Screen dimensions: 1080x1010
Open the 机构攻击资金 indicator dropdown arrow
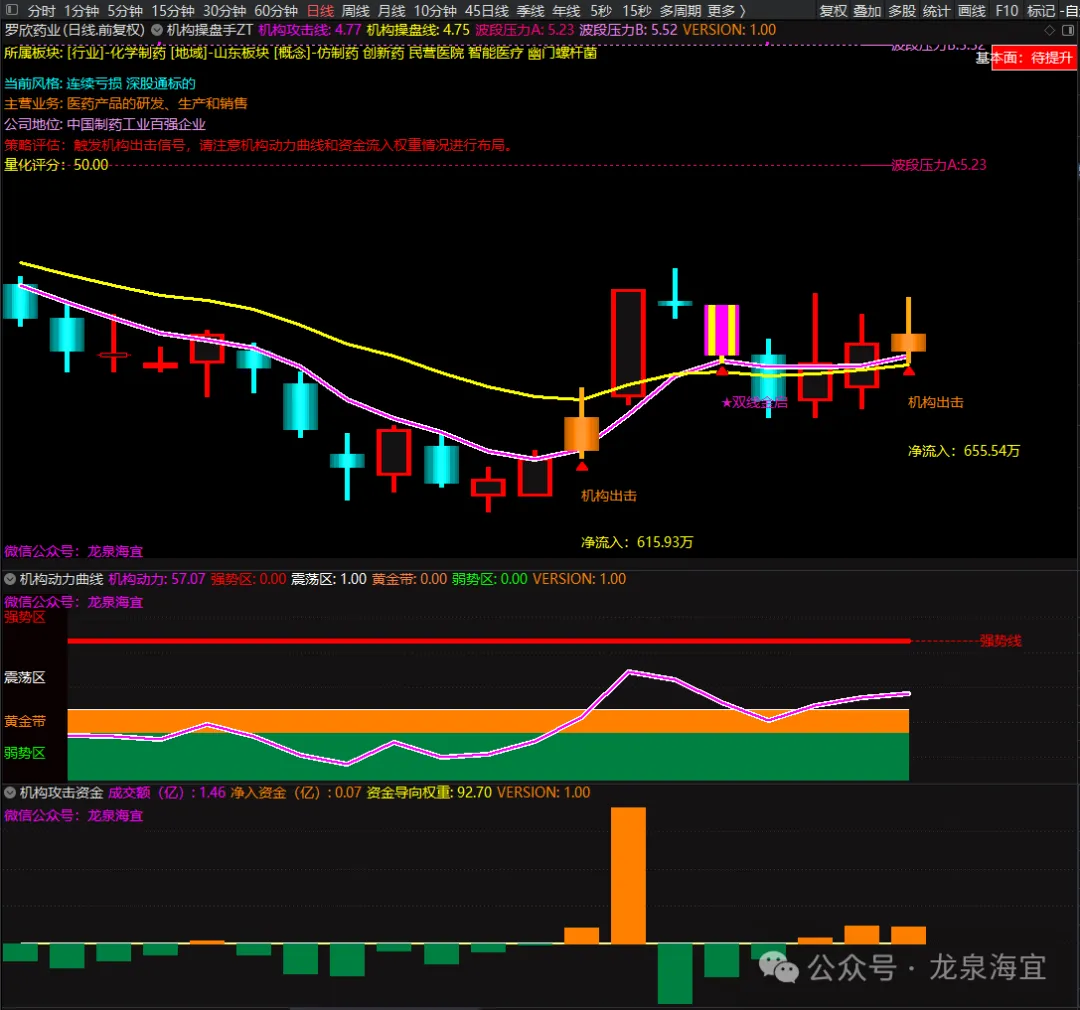point(10,793)
